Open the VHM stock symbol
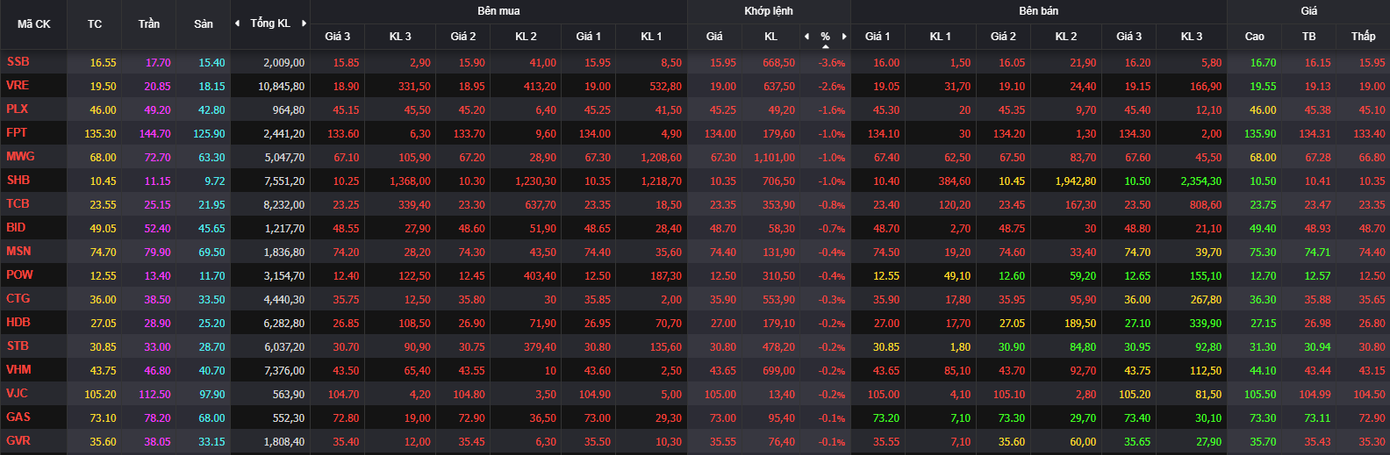 [x=19, y=369]
